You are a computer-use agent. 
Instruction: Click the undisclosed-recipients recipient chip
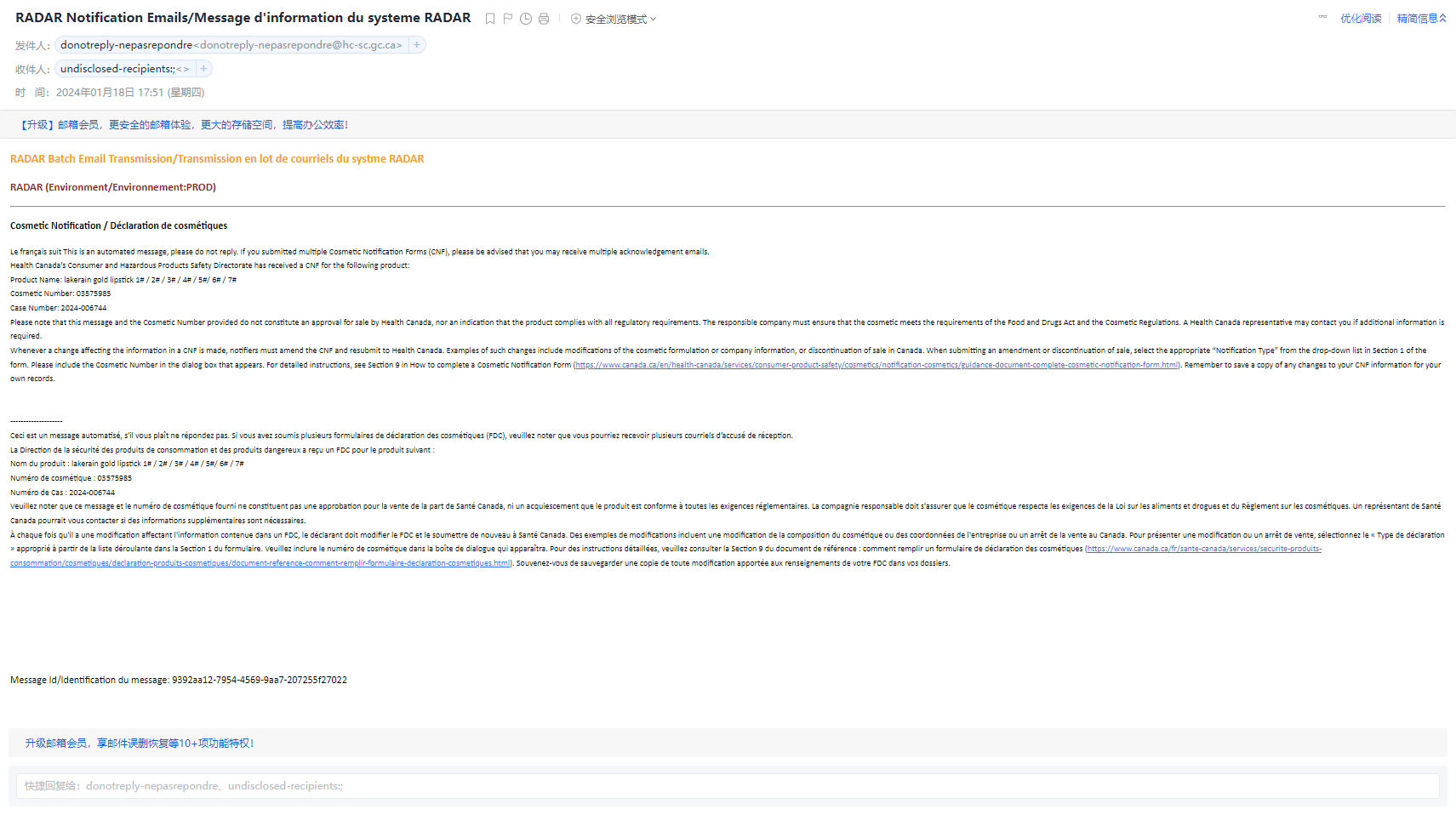117,69
